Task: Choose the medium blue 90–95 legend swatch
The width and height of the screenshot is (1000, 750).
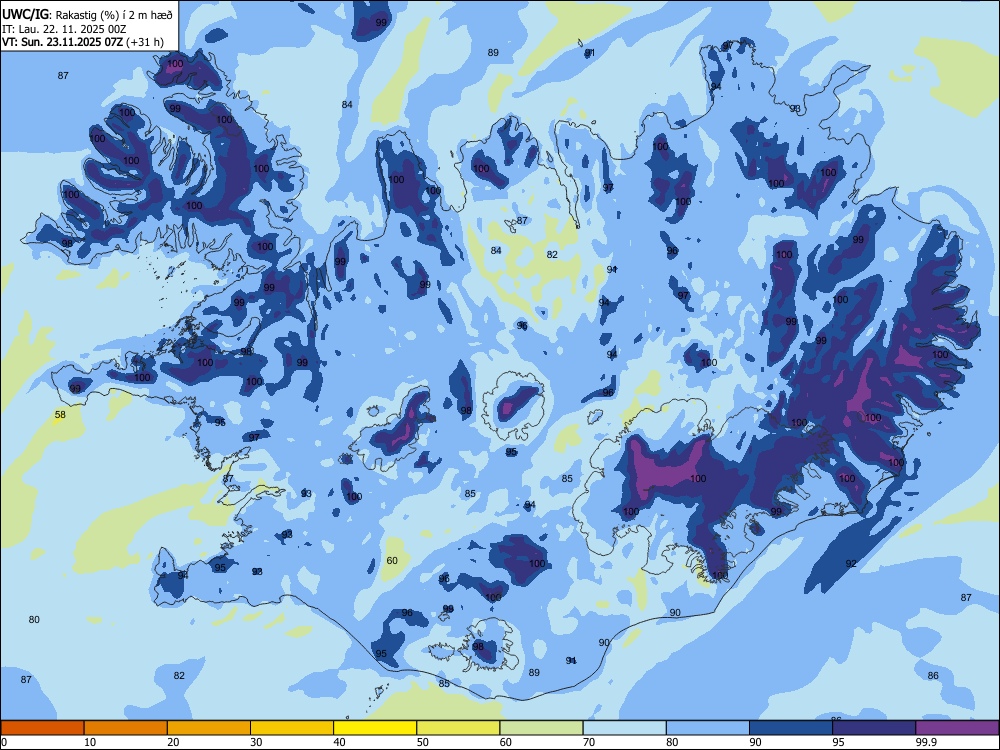Action: point(791,728)
